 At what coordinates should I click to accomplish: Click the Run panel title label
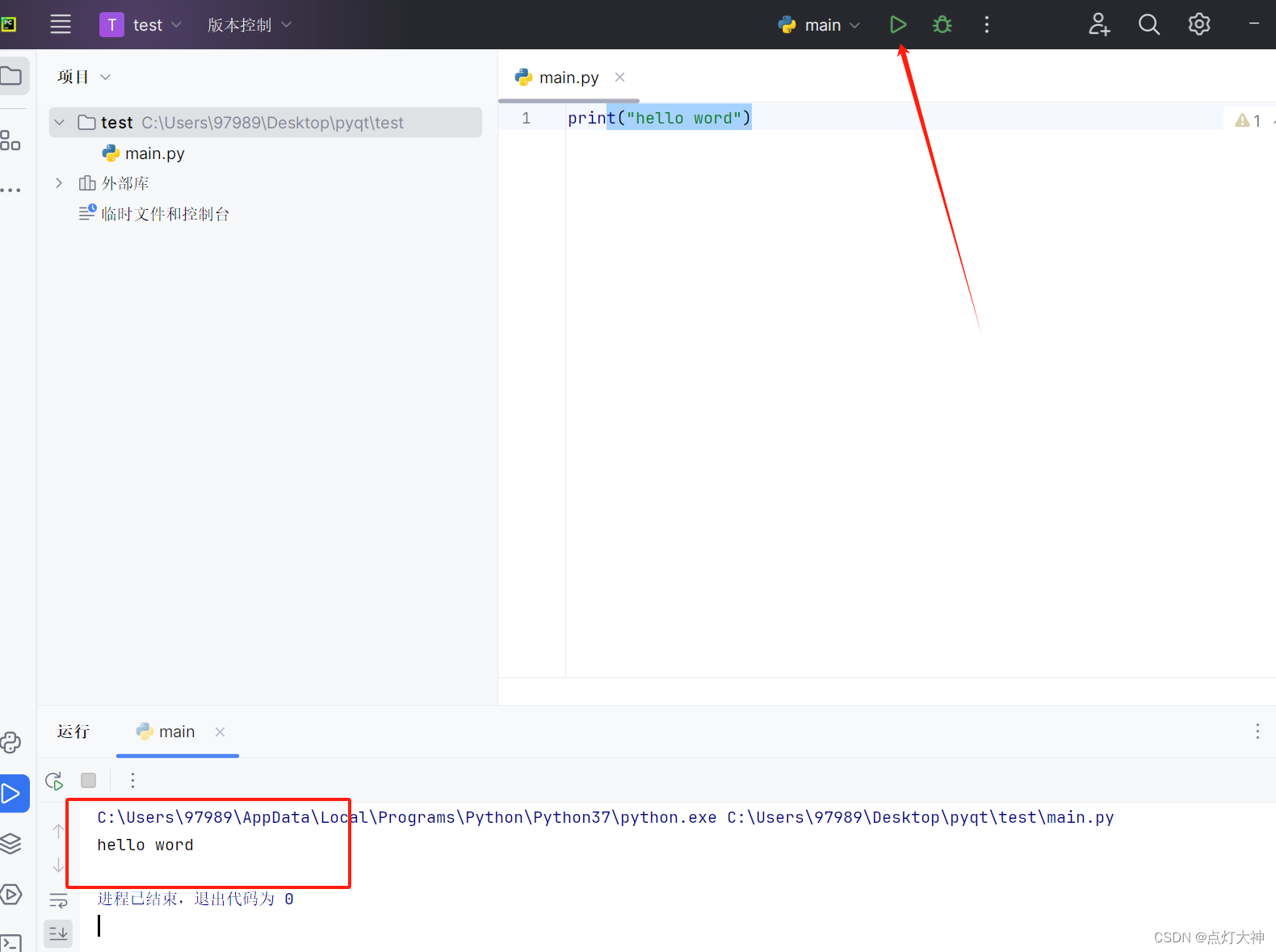pyautogui.click(x=73, y=732)
